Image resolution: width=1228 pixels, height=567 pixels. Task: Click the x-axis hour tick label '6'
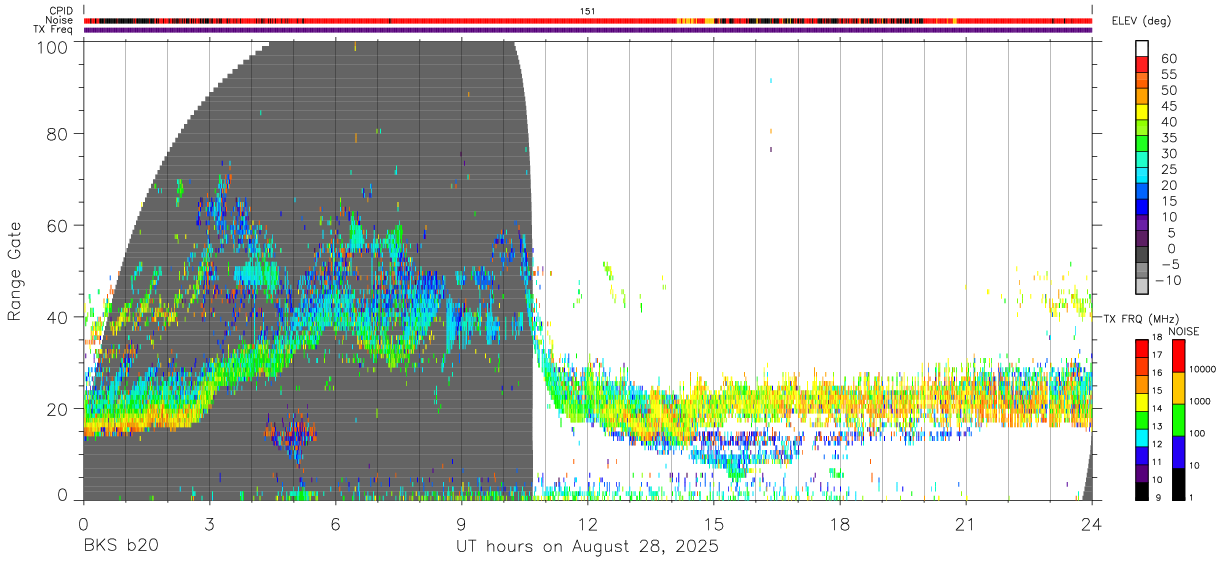(335, 524)
